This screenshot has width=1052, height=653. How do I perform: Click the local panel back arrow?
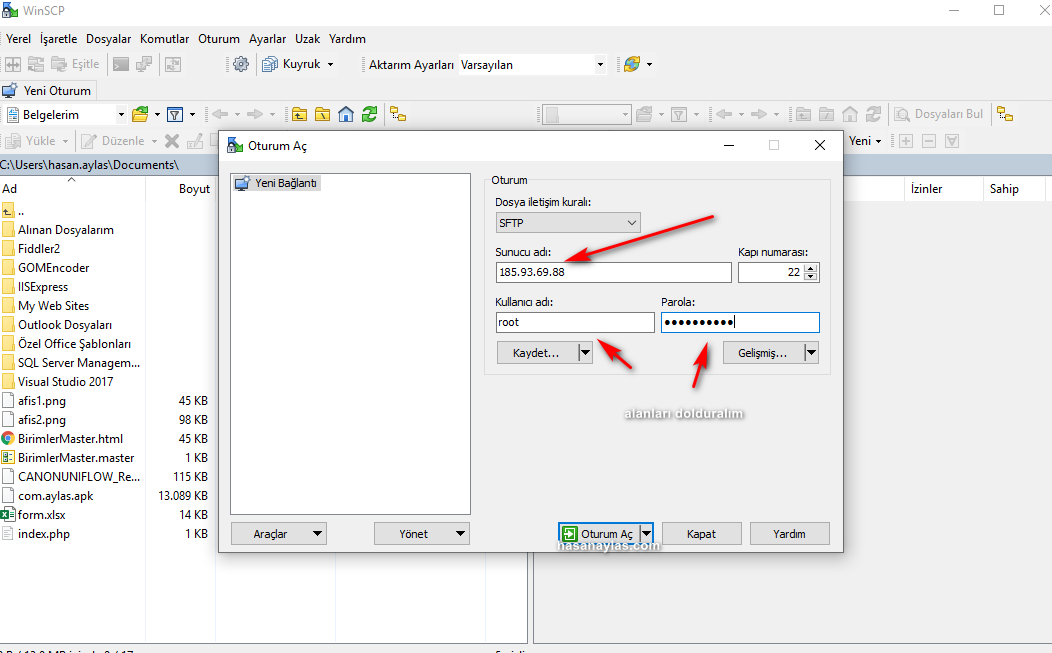[x=220, y=115]
